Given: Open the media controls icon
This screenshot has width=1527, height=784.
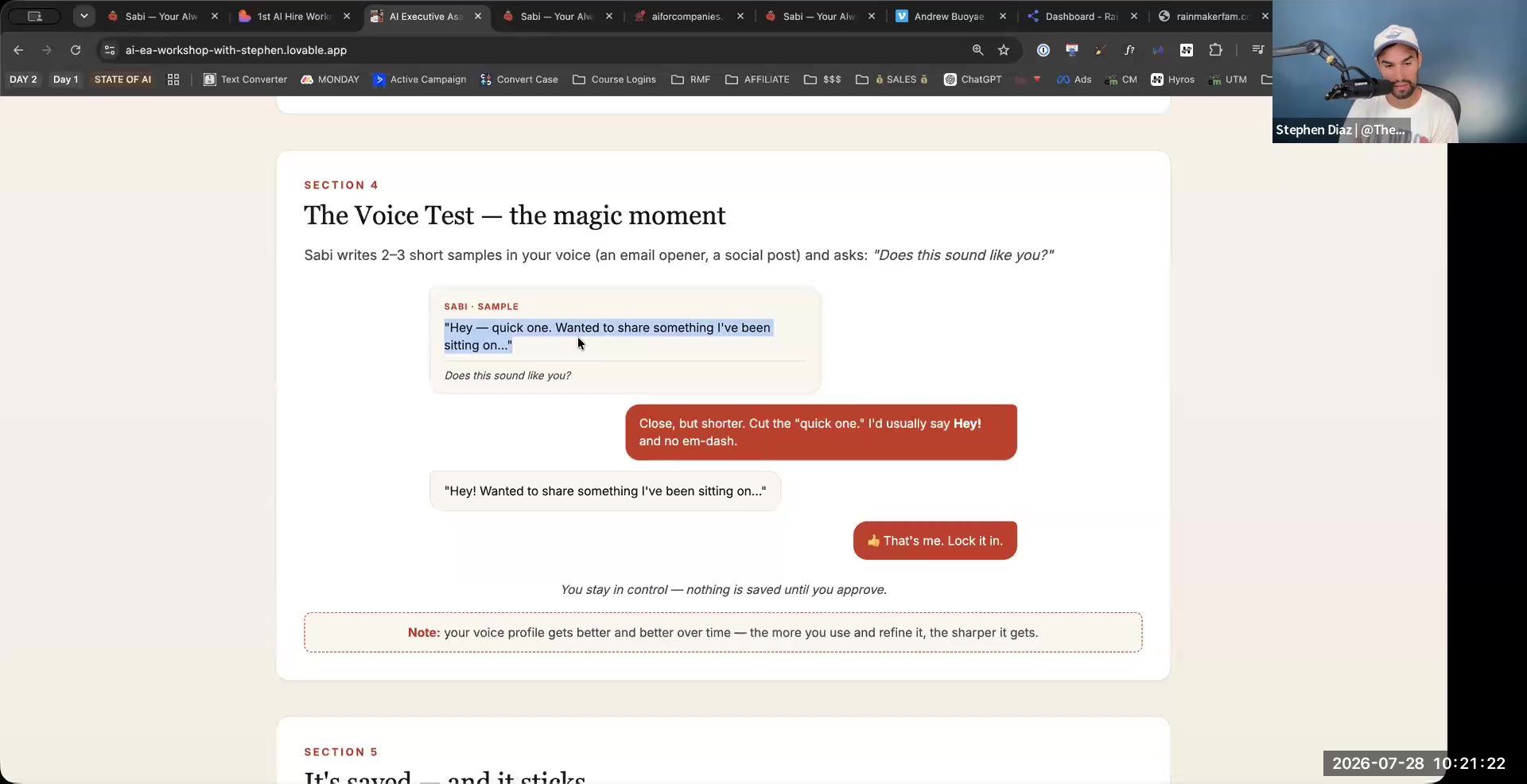Looking at the screenshot, I should (x=1257, y=50).
